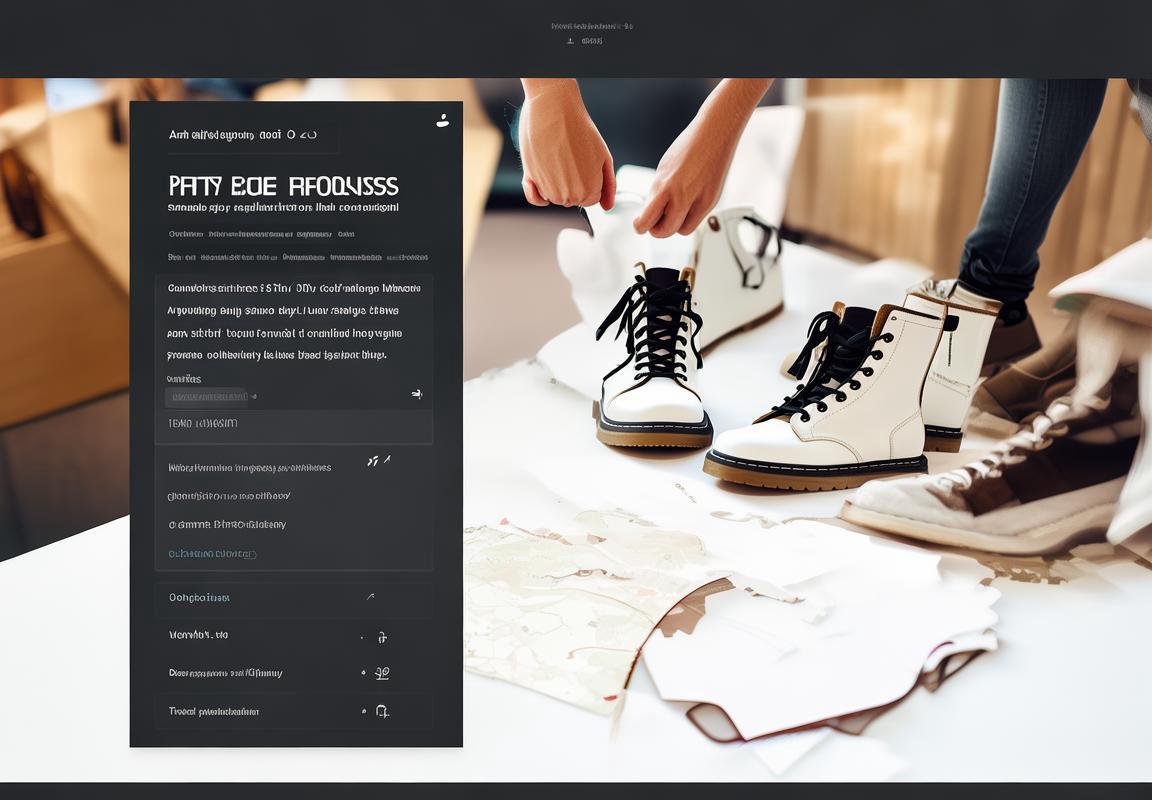Click the small icon right of the greyed field

(x=417, y=394)
